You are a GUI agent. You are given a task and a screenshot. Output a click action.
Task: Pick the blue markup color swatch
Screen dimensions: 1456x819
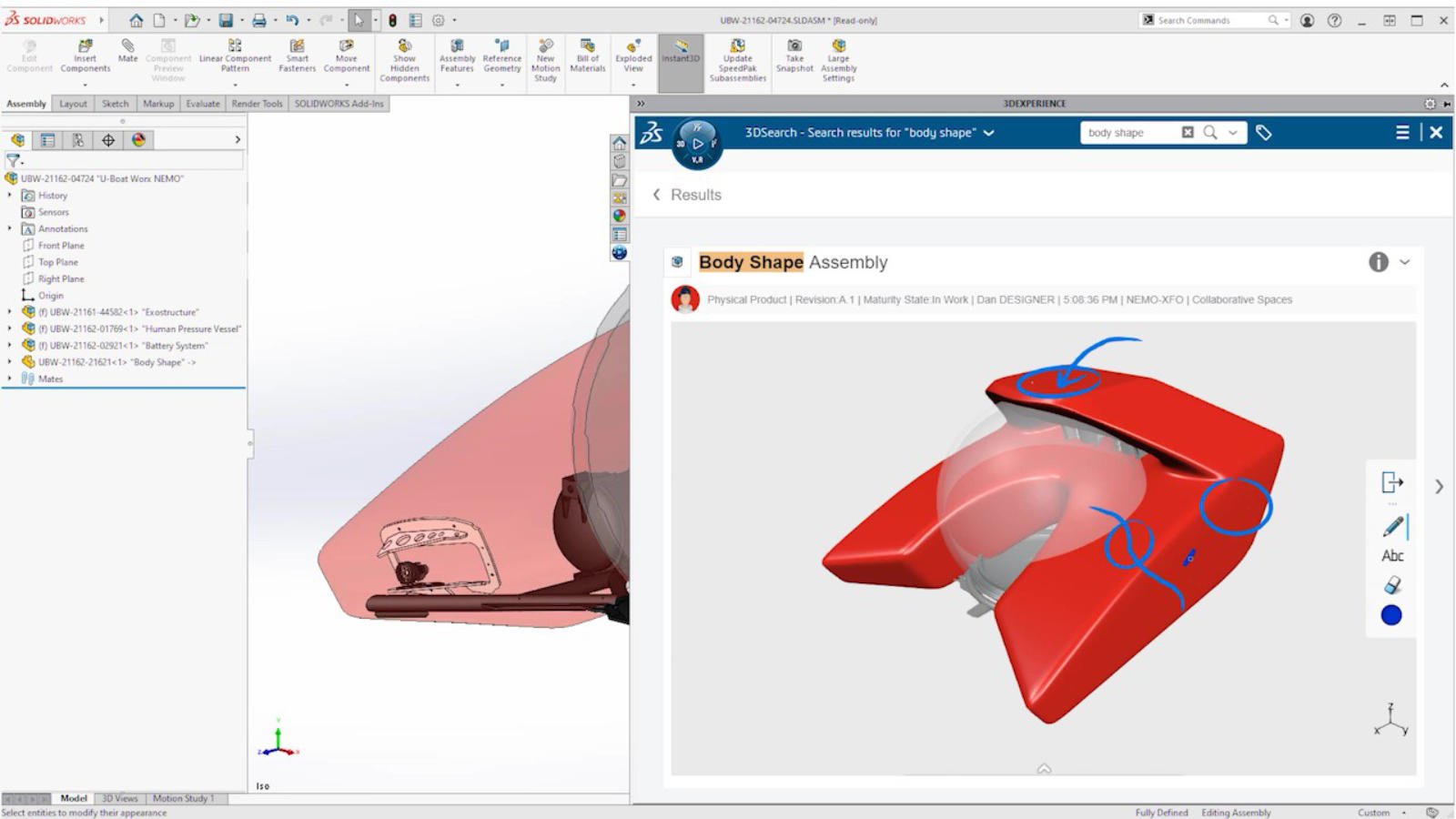[x=1391, y=615]
